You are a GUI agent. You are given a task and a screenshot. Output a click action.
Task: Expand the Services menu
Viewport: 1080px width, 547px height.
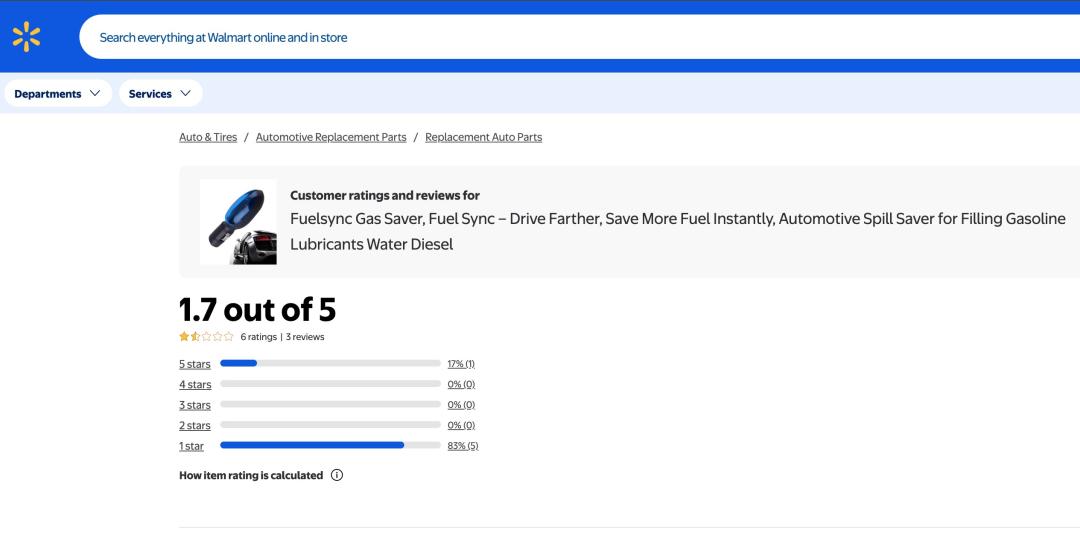[160, 94]
